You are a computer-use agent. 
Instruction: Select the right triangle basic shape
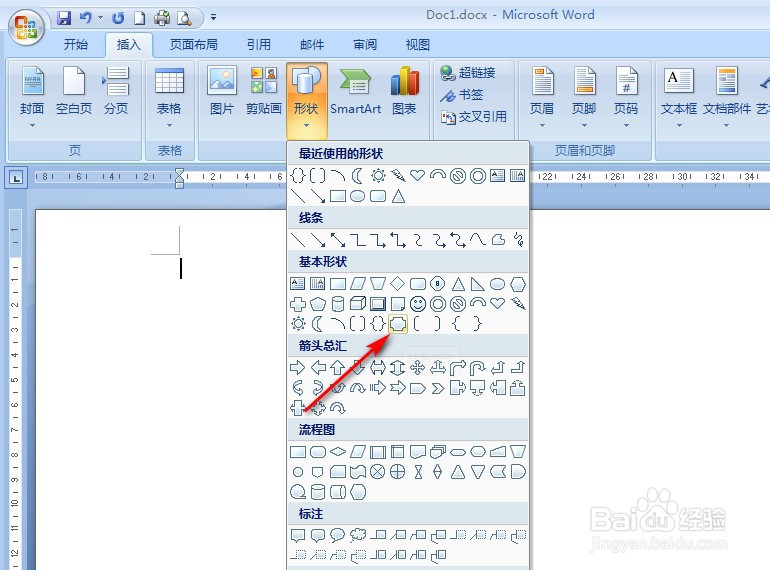coord(477,284)
